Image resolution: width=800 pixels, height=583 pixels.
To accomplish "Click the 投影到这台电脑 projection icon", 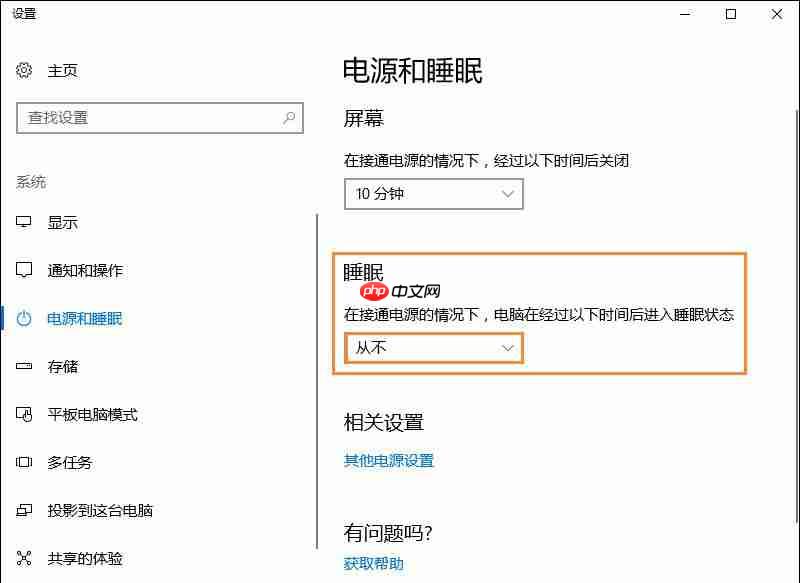I will coord(22,511).
